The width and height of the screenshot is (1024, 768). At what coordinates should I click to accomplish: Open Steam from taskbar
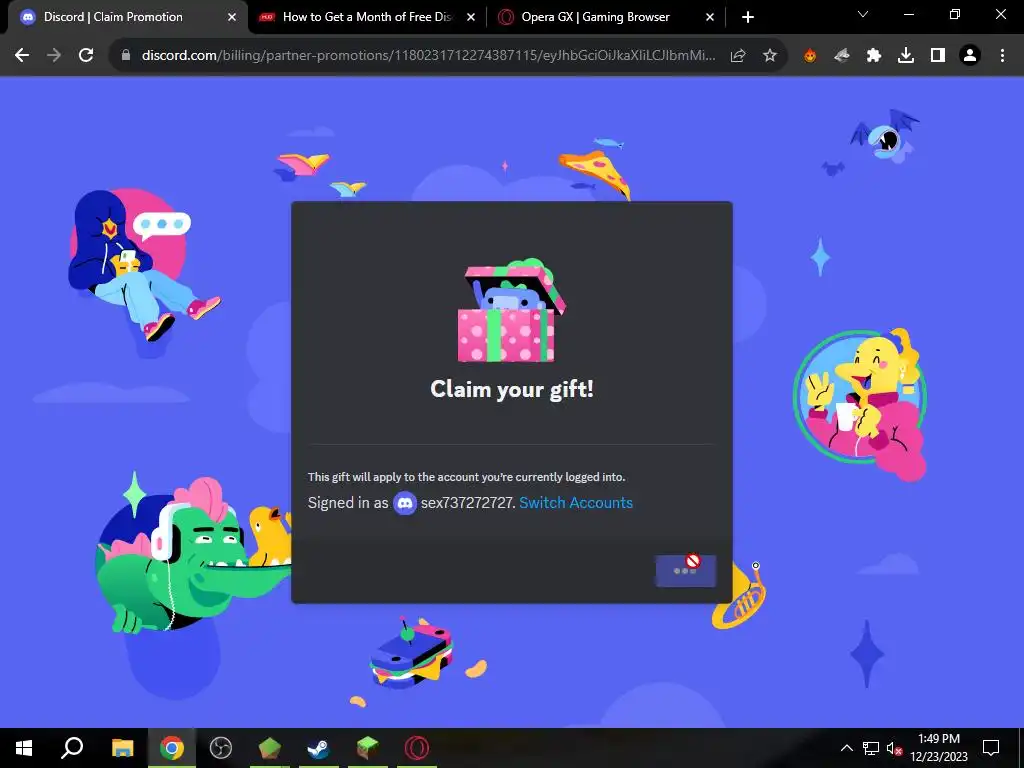pos(319,748)
